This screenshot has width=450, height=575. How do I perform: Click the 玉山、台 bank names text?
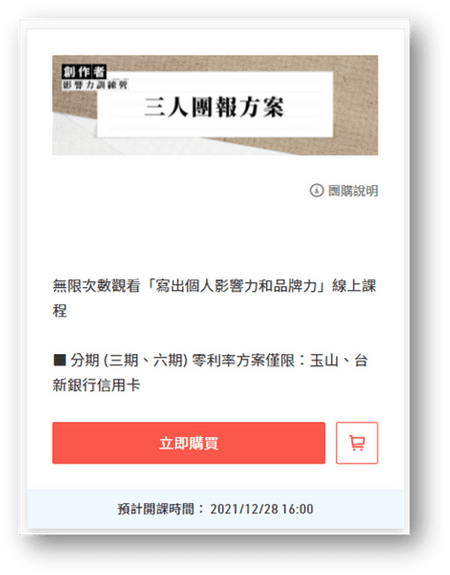pyautogui.click(x=339, y=360)
